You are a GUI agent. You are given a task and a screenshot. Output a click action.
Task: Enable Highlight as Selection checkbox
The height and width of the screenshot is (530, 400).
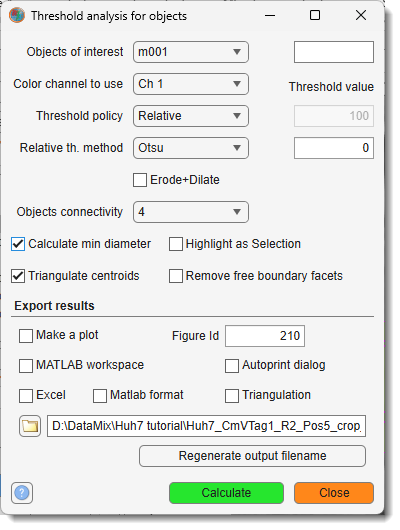176,244
